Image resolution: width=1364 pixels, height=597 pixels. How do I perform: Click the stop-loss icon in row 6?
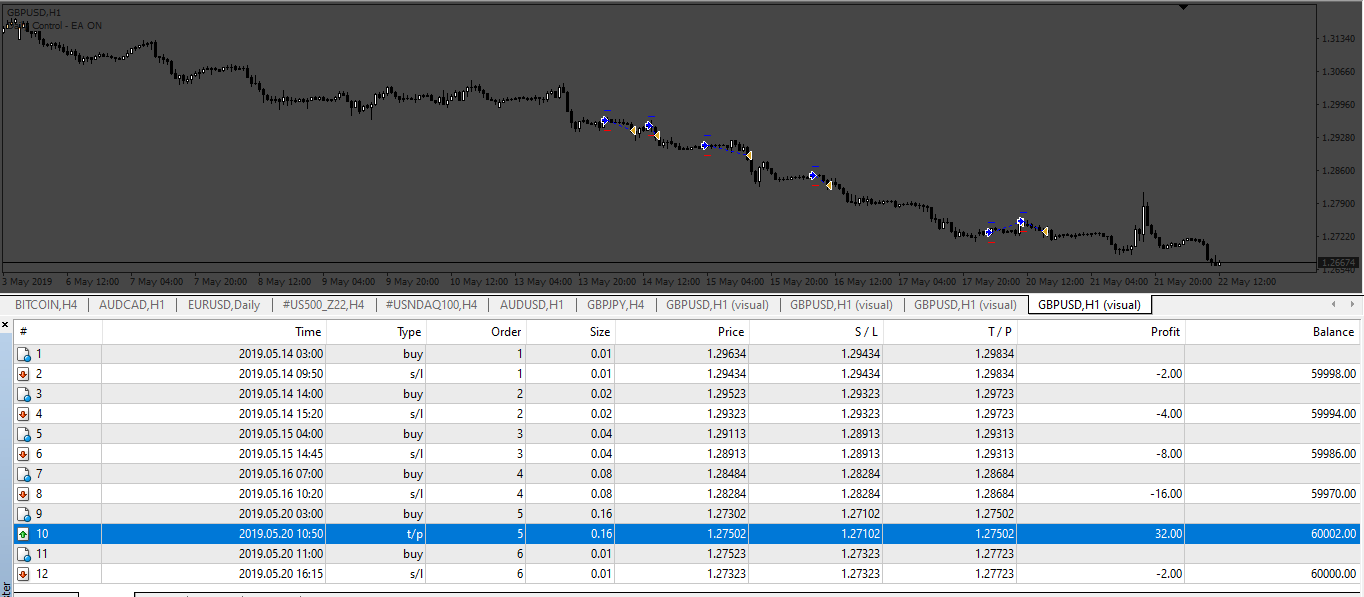point(23,454)
